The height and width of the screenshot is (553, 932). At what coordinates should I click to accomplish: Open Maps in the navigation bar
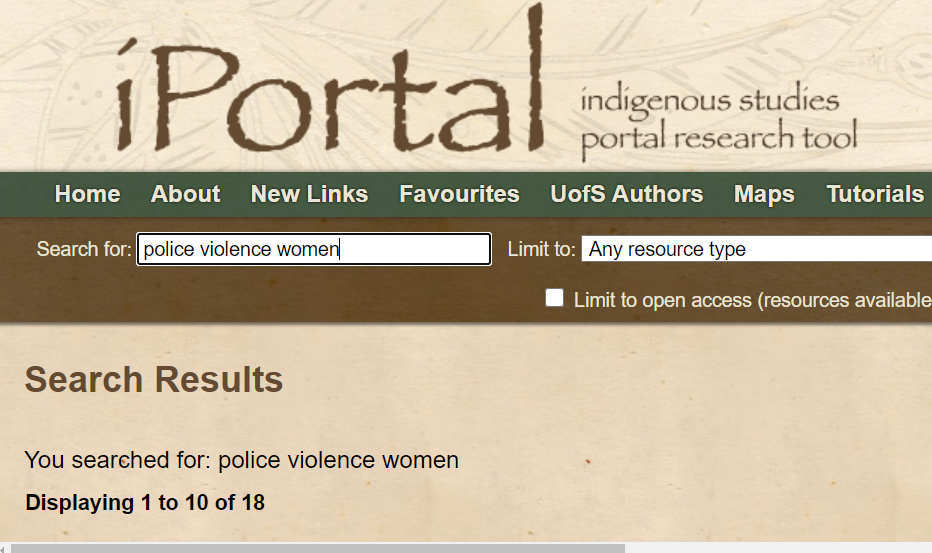pyautogui.click(x=764, y=194)
